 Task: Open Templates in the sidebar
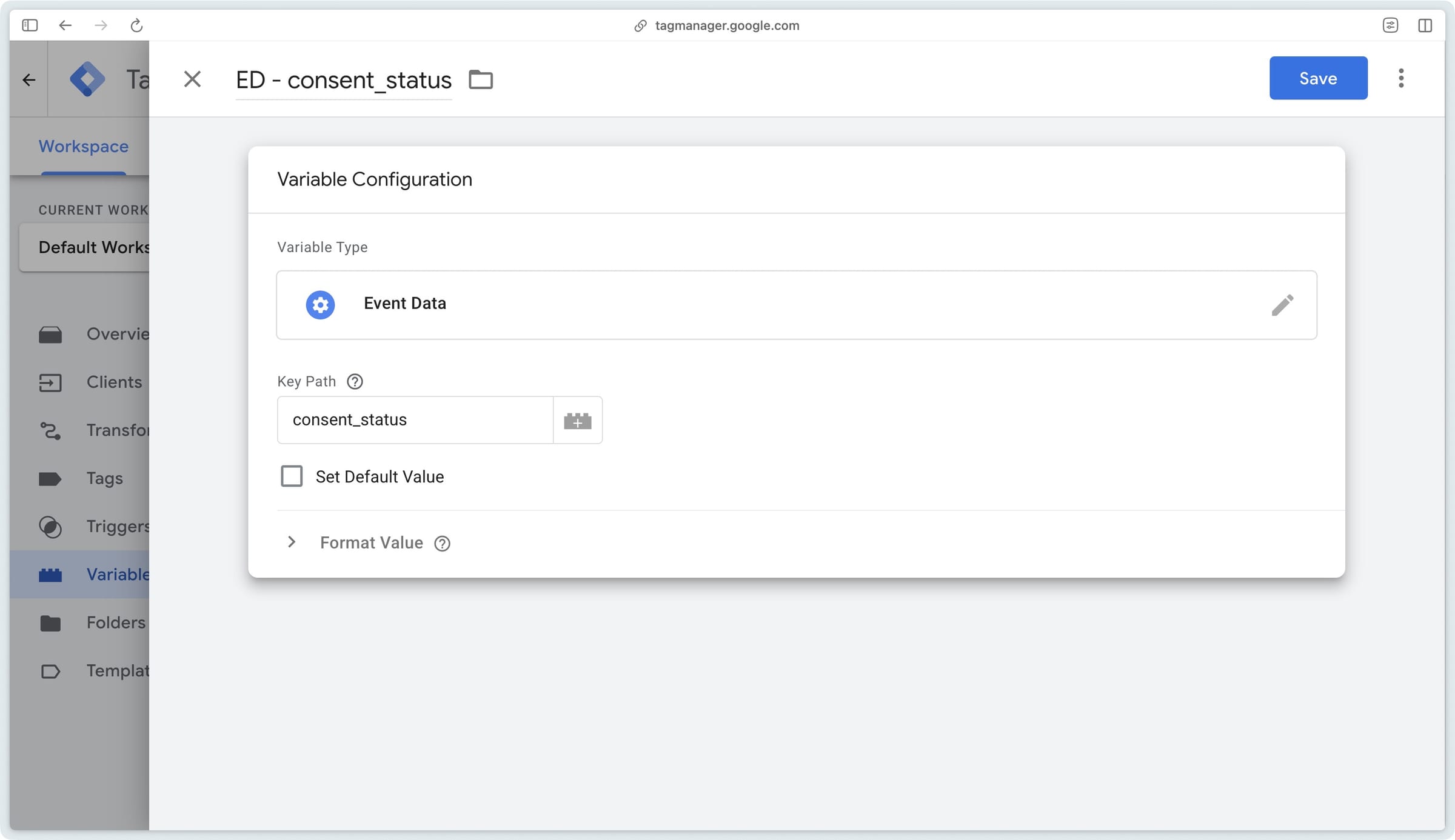[x=79, y=671]
